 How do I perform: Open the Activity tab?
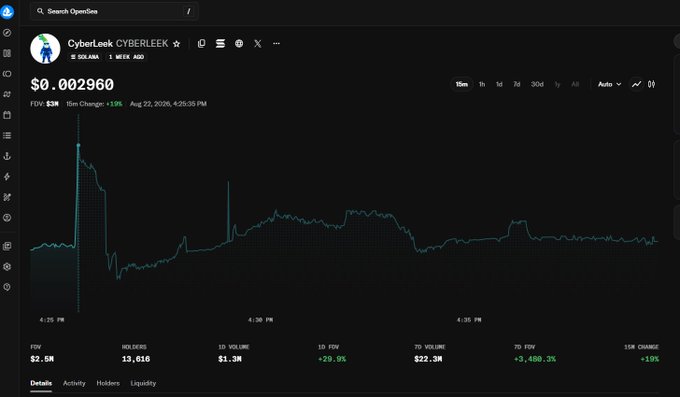(74, 383)
